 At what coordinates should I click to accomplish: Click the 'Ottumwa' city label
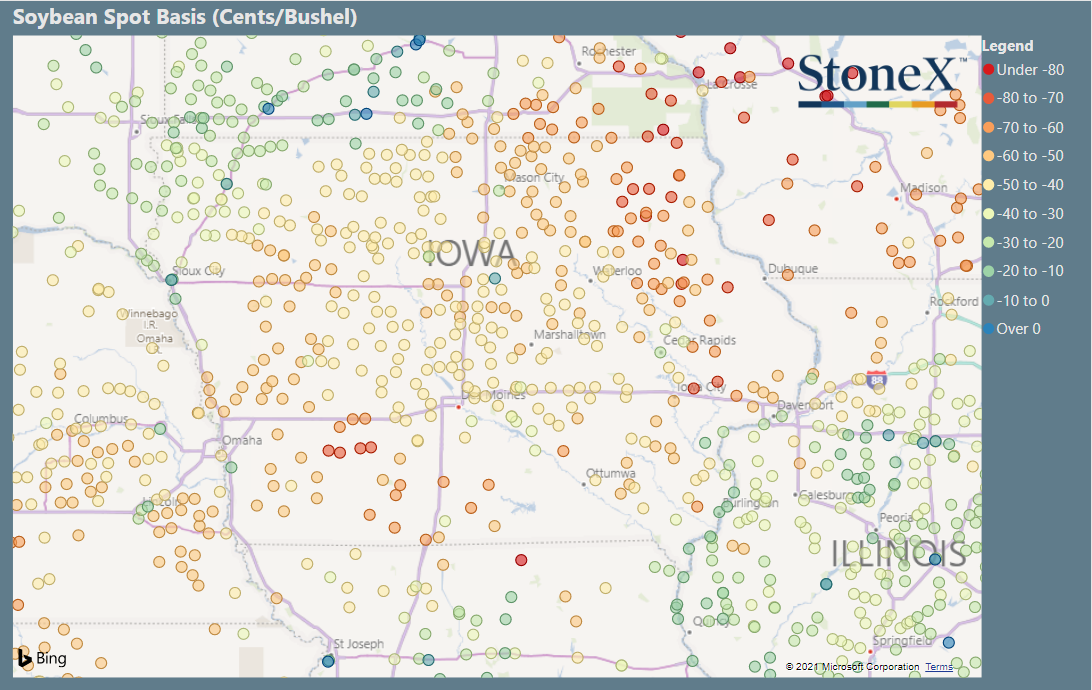[611, 473]
